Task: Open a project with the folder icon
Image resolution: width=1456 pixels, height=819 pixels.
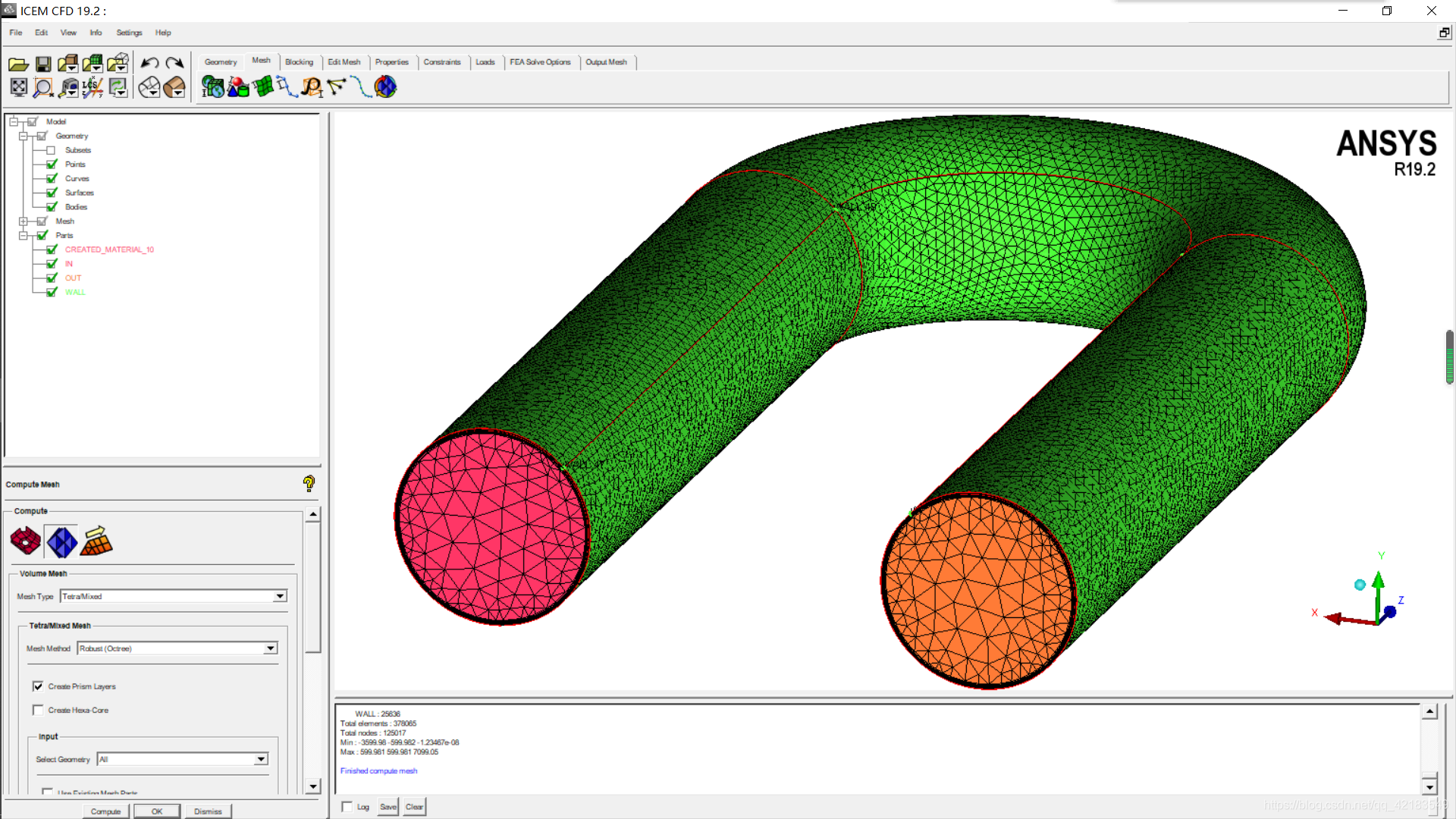Action: pyautogui.click(x=18, y=64)
